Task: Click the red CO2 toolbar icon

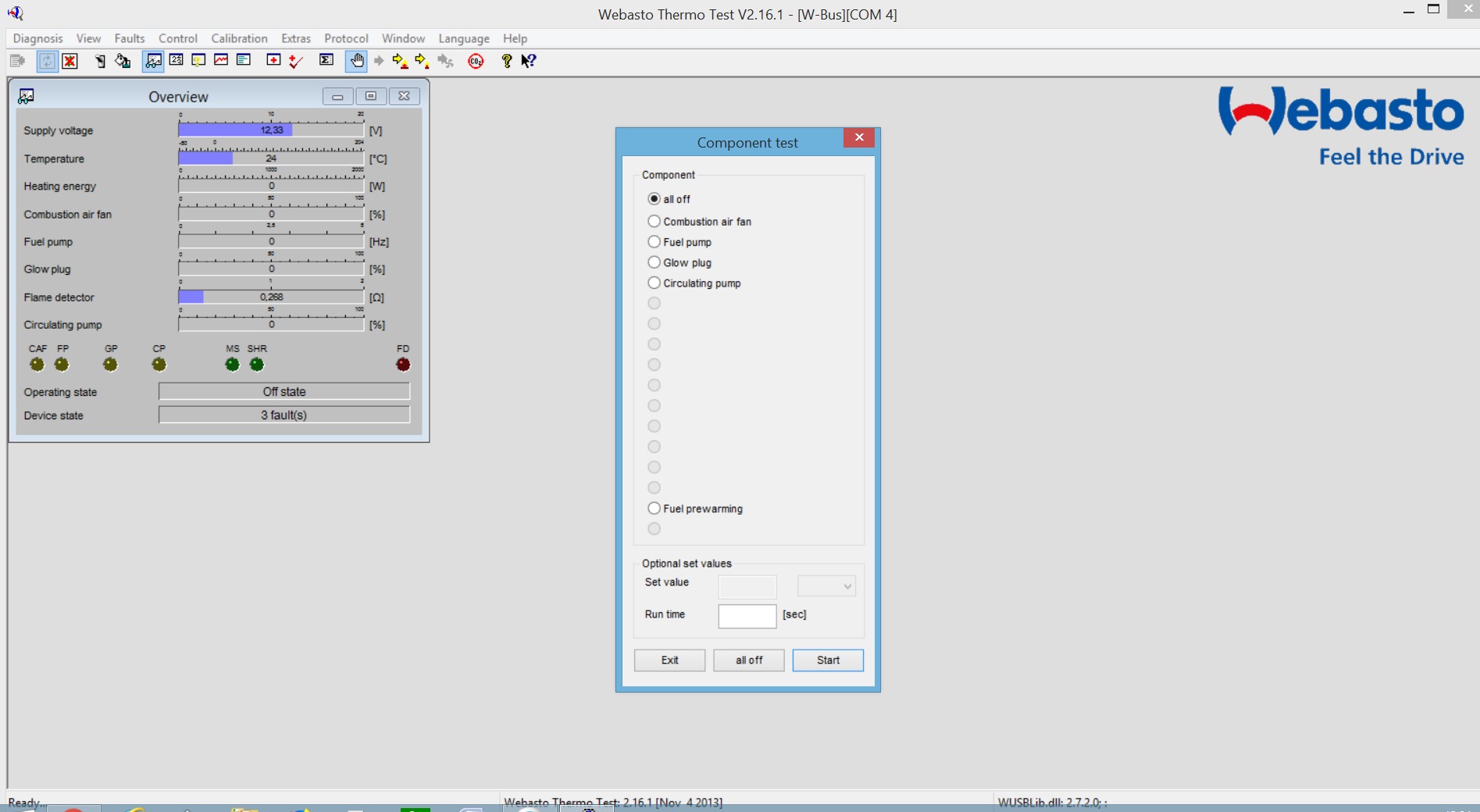Action: (476, 61)
